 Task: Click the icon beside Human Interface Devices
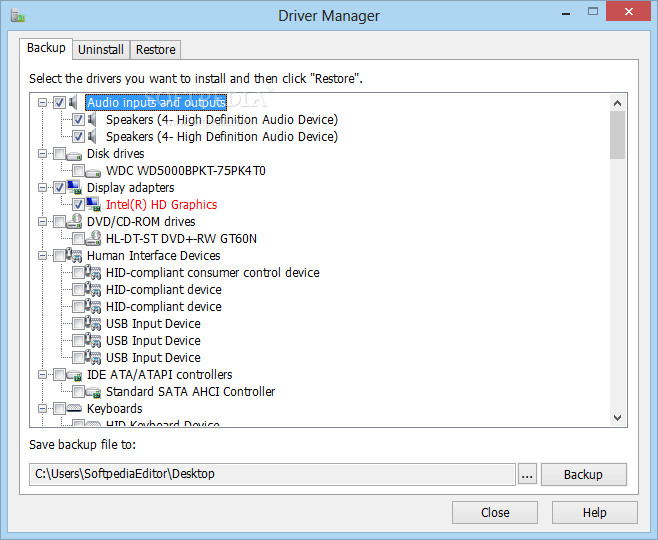pos(74,255)
